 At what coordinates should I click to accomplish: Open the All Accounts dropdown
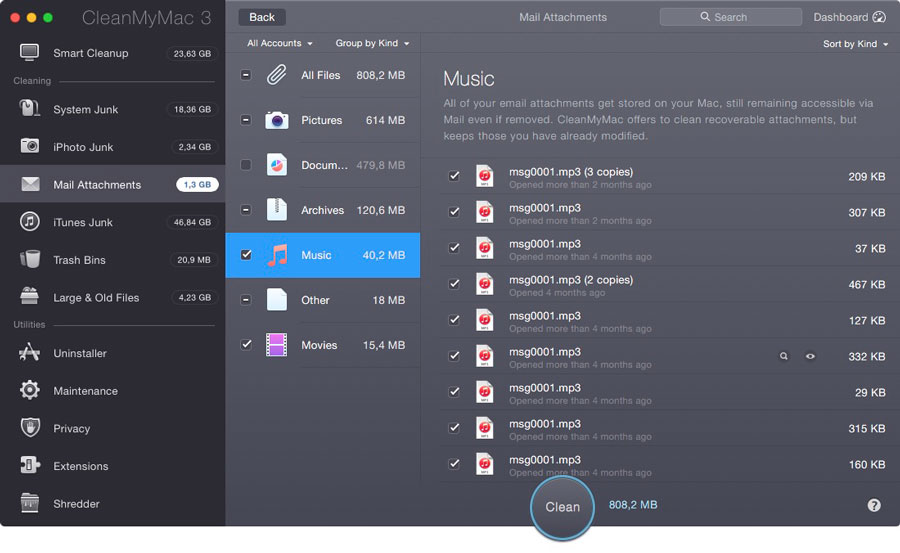(x=280, y=43)
